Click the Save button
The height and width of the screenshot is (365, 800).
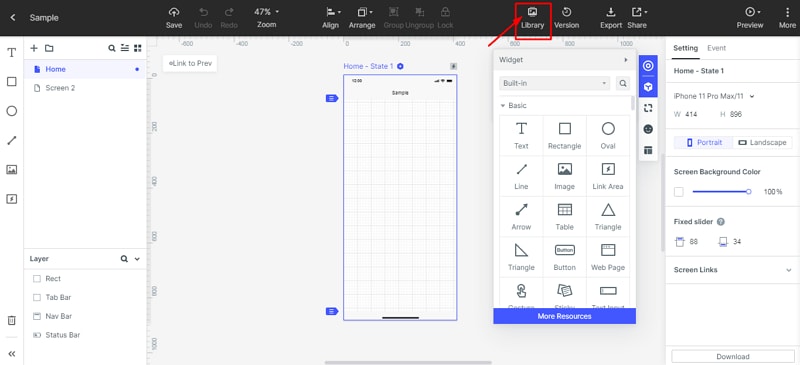[174, 17]
